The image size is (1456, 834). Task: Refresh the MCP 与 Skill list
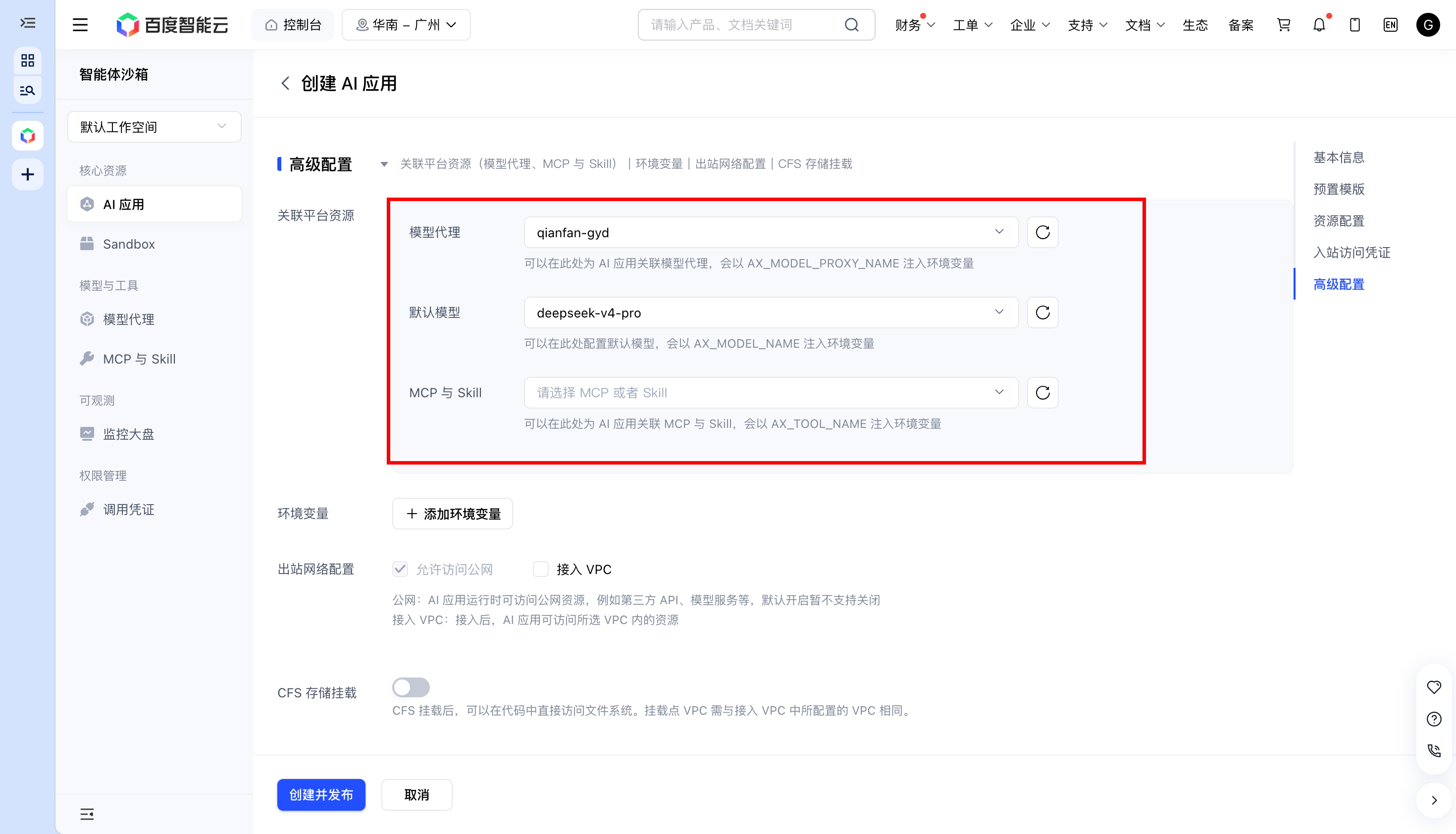(1042, 392)
